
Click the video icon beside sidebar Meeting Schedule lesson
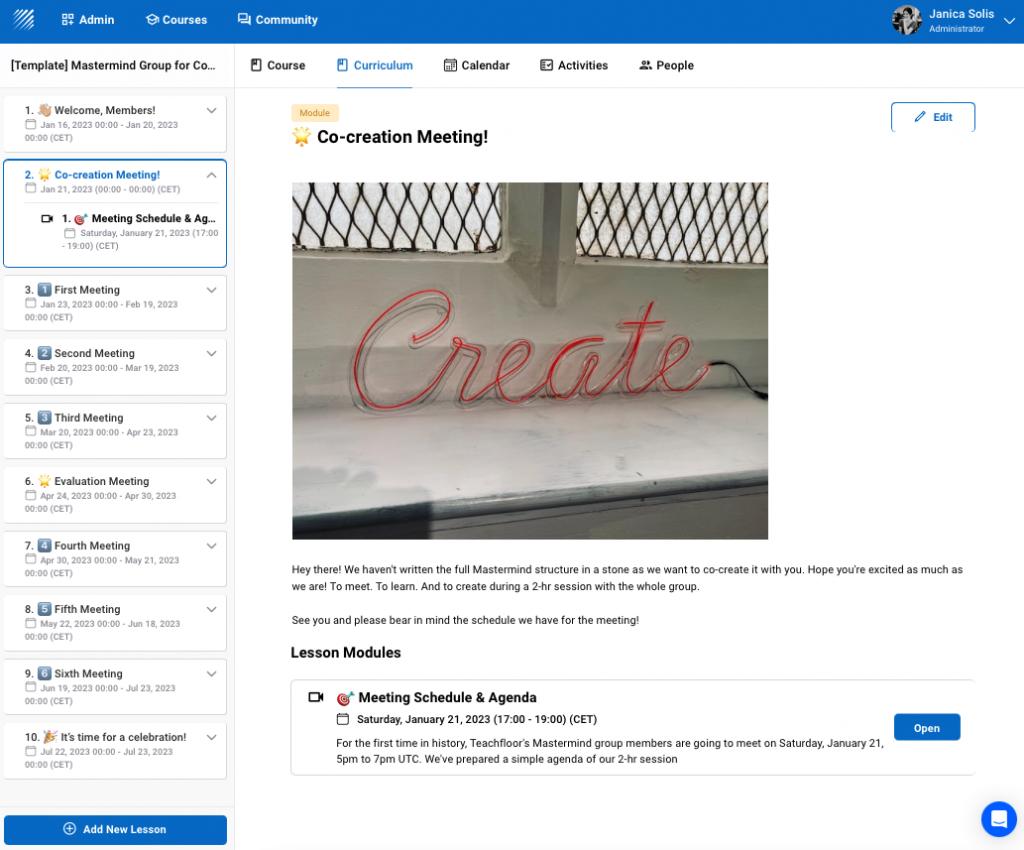[46, 218]
